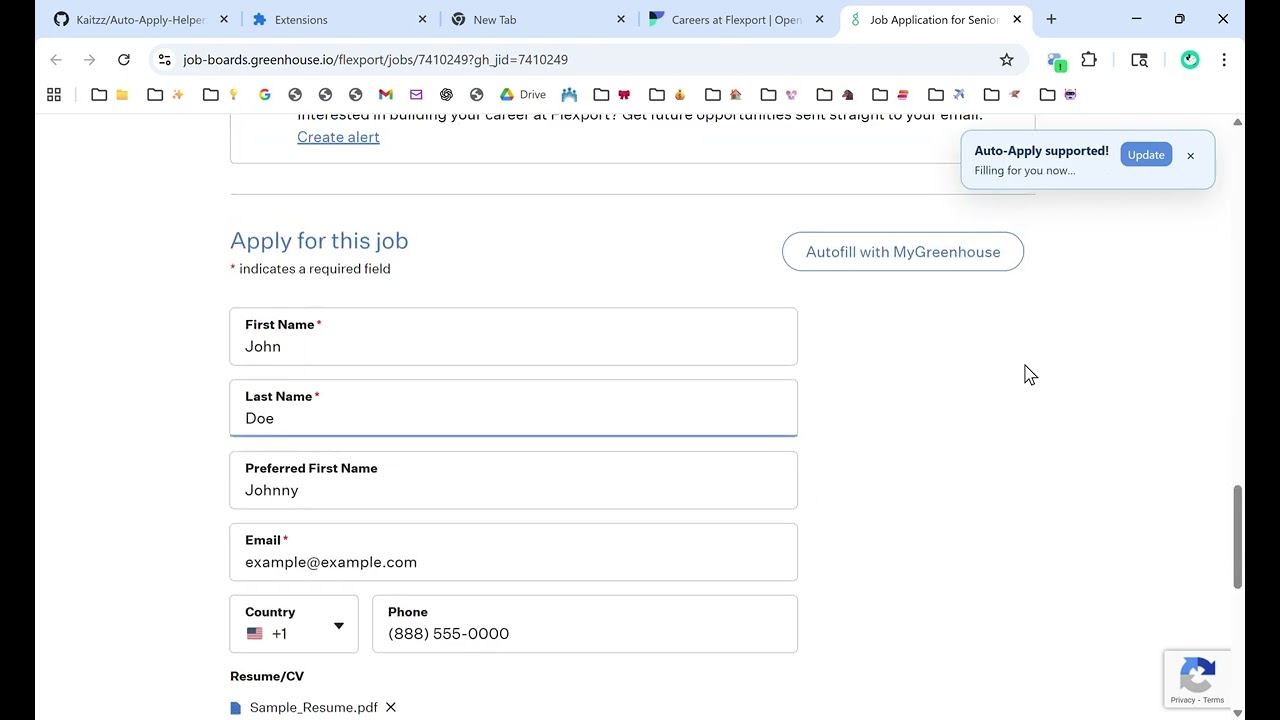Click Autofill with MyGreenhouse button
The image size is (1280, 720).
pos(903,252)
